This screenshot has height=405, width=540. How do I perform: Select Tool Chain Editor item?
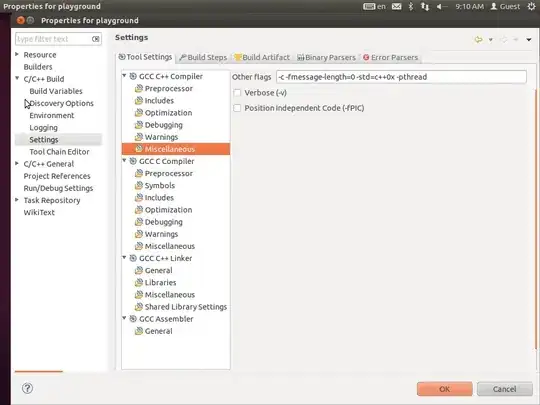[x=59, y=152]
